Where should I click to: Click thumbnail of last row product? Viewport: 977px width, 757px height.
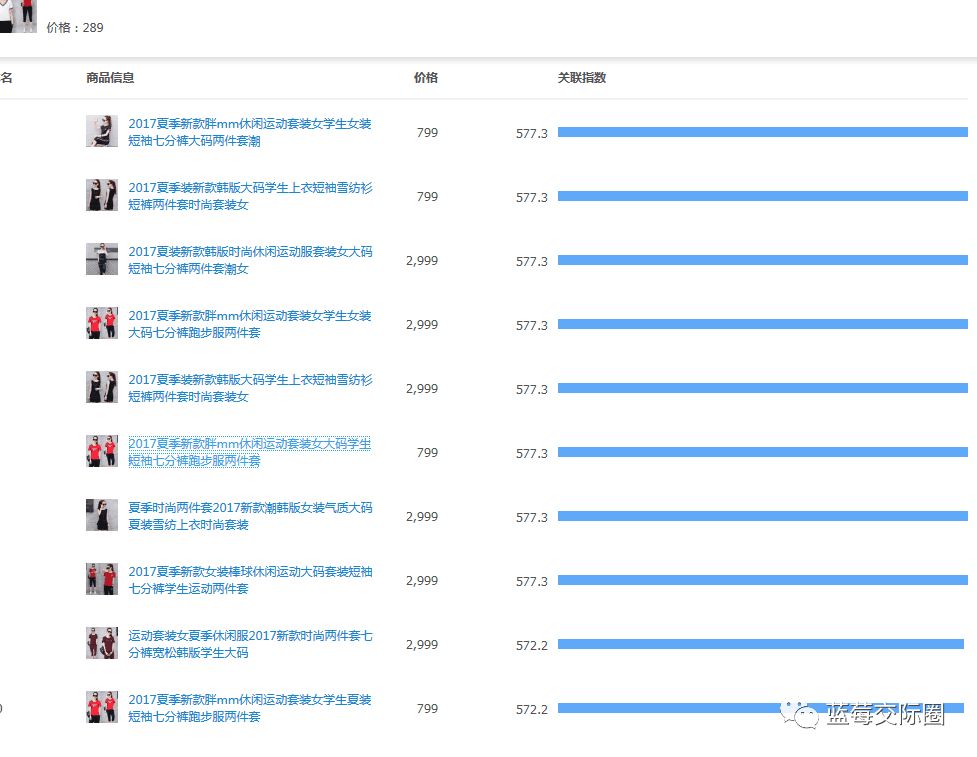click(102, 707)
